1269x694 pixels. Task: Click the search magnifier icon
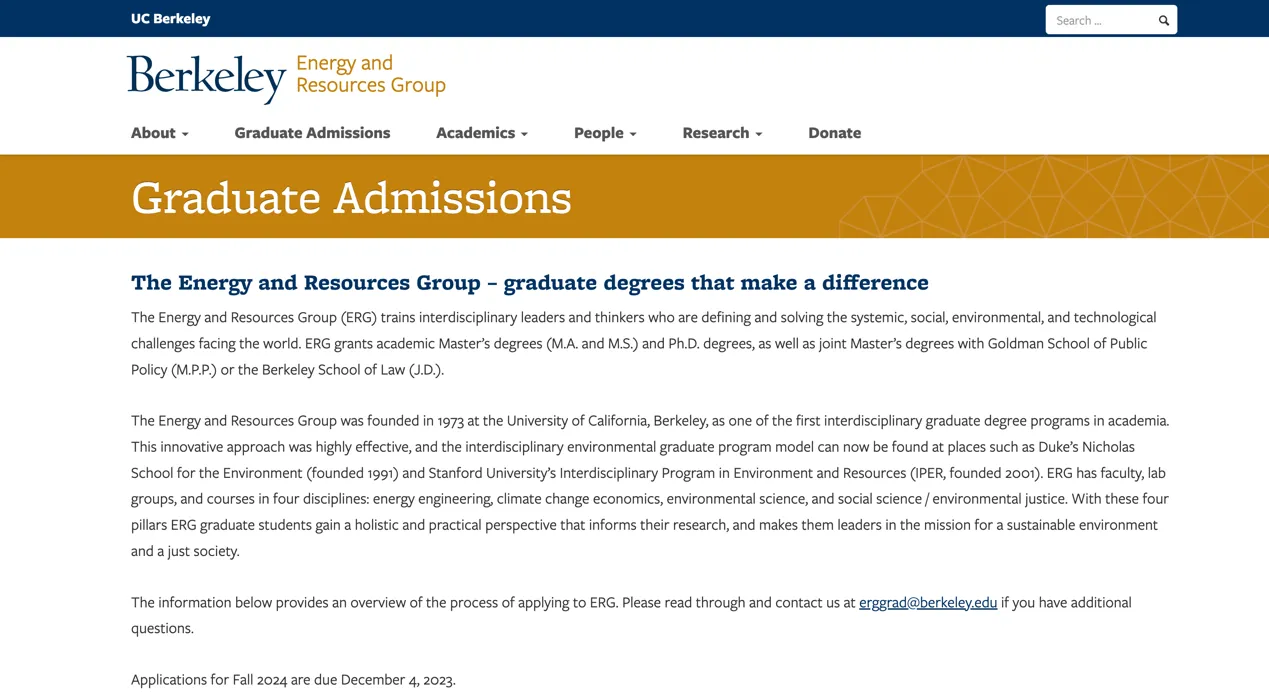1163,20
